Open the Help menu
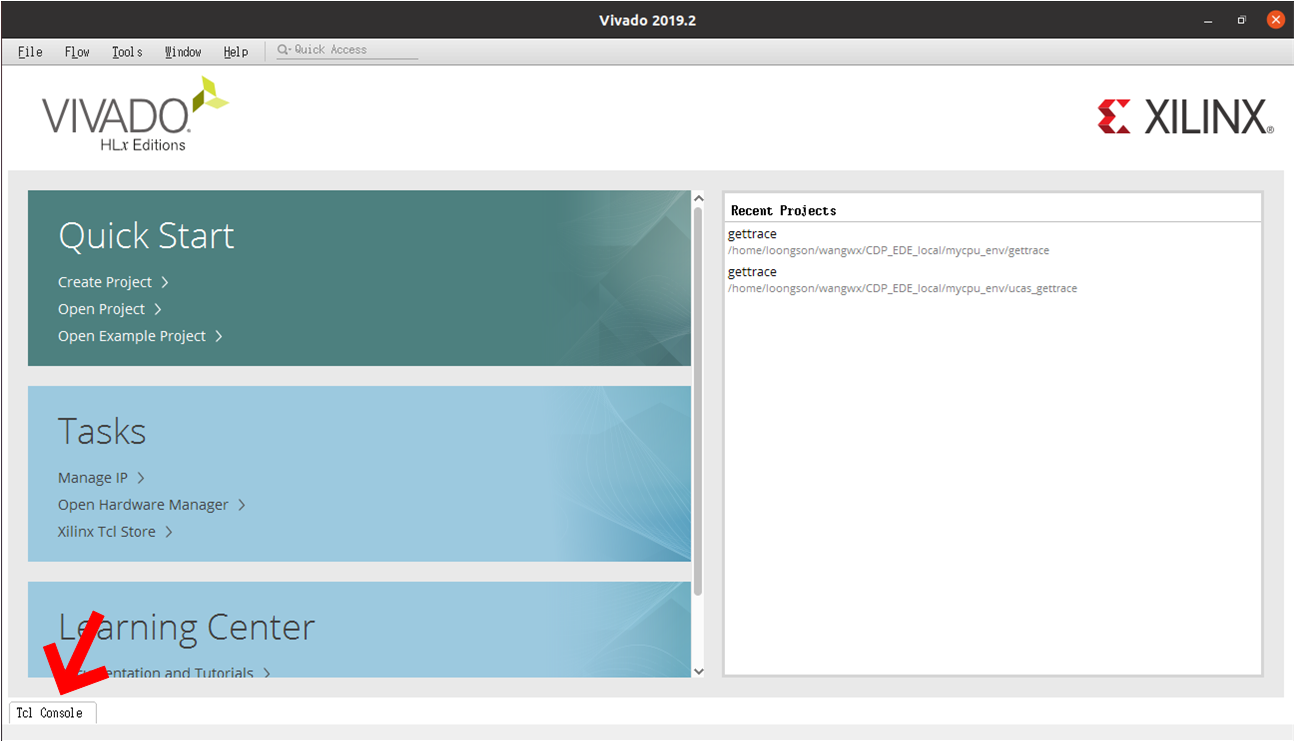The width and height of the screenshot is (1295, 742). pyautogui.click(x=236, y=52)
